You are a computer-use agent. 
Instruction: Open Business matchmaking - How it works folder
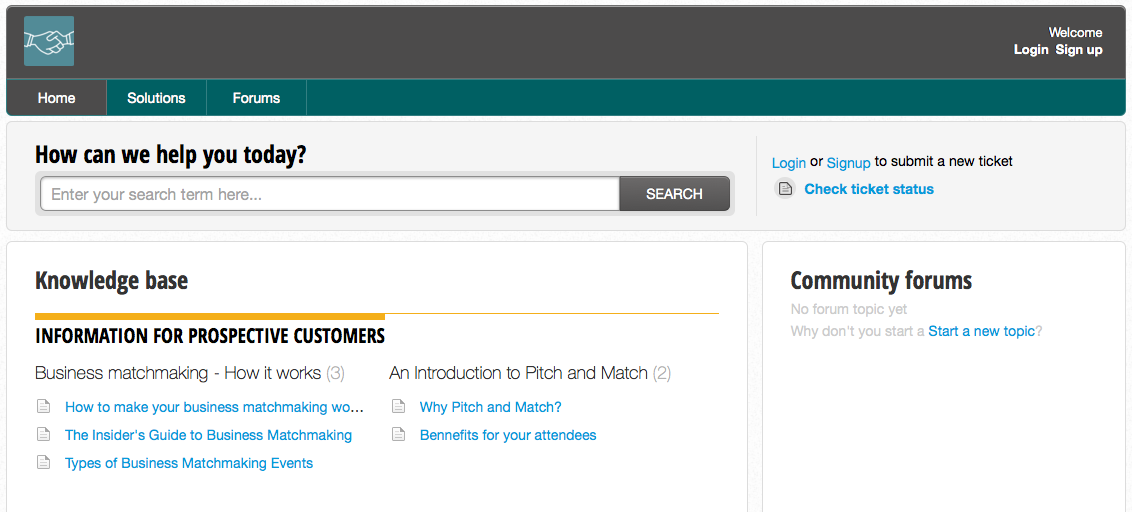(178, 373)
